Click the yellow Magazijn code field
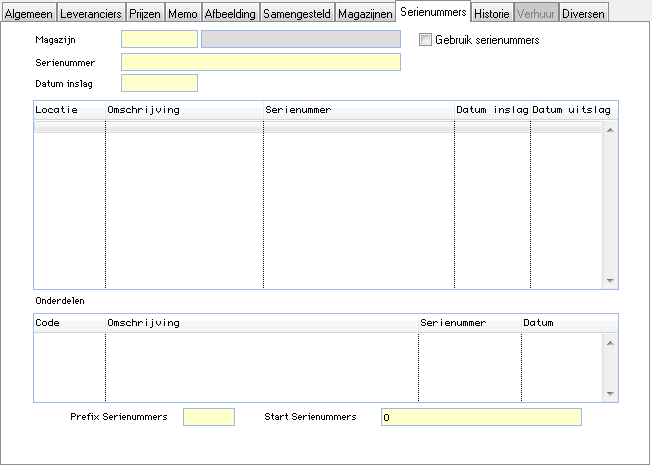The width and height of the screenshot is (652, 466). pos(159,40)
